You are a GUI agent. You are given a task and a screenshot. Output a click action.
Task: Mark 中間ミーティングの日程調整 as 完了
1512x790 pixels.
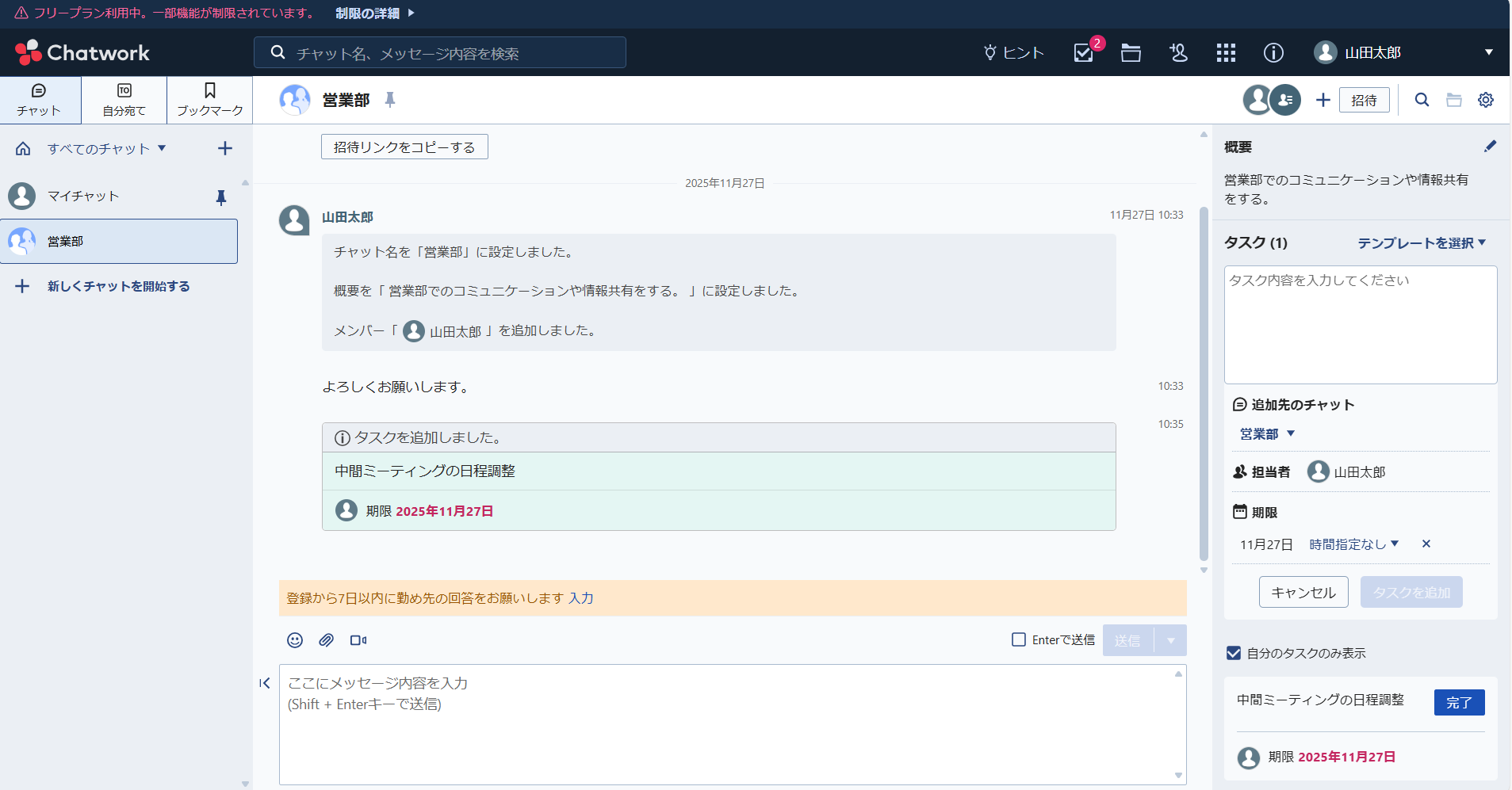[x=1458, y=702]
